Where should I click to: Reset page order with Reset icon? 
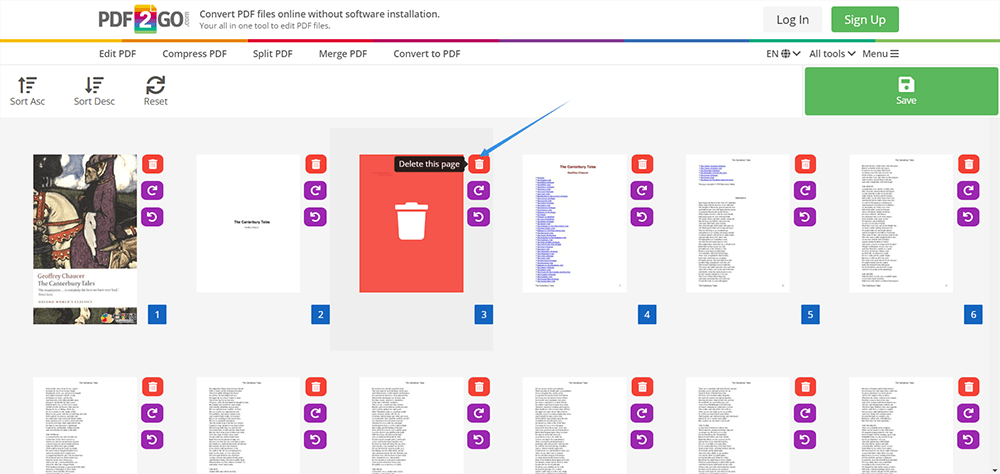click(x=155, y=86)
